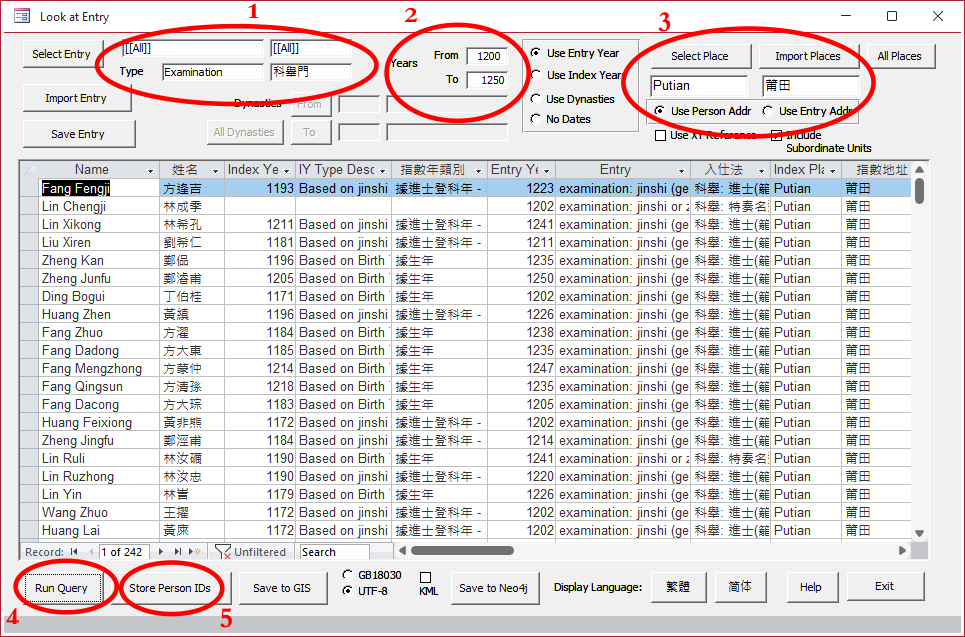This screenshot has width=965, height=637.
Task: Click the Unfiltered filter funnel icon
Action: tap(223, 552)
